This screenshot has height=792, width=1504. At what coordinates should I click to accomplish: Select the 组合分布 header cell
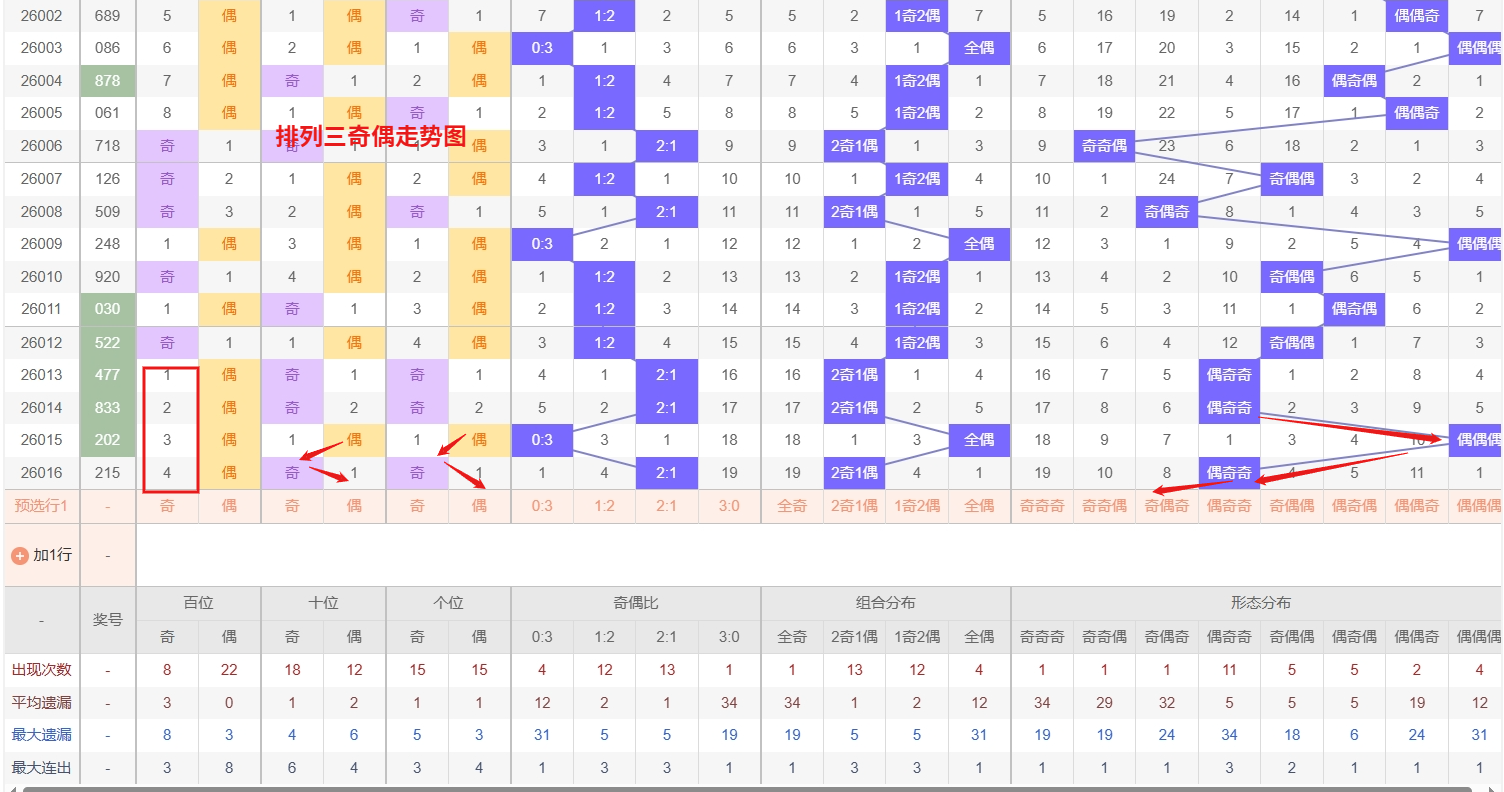click(885, 603)
